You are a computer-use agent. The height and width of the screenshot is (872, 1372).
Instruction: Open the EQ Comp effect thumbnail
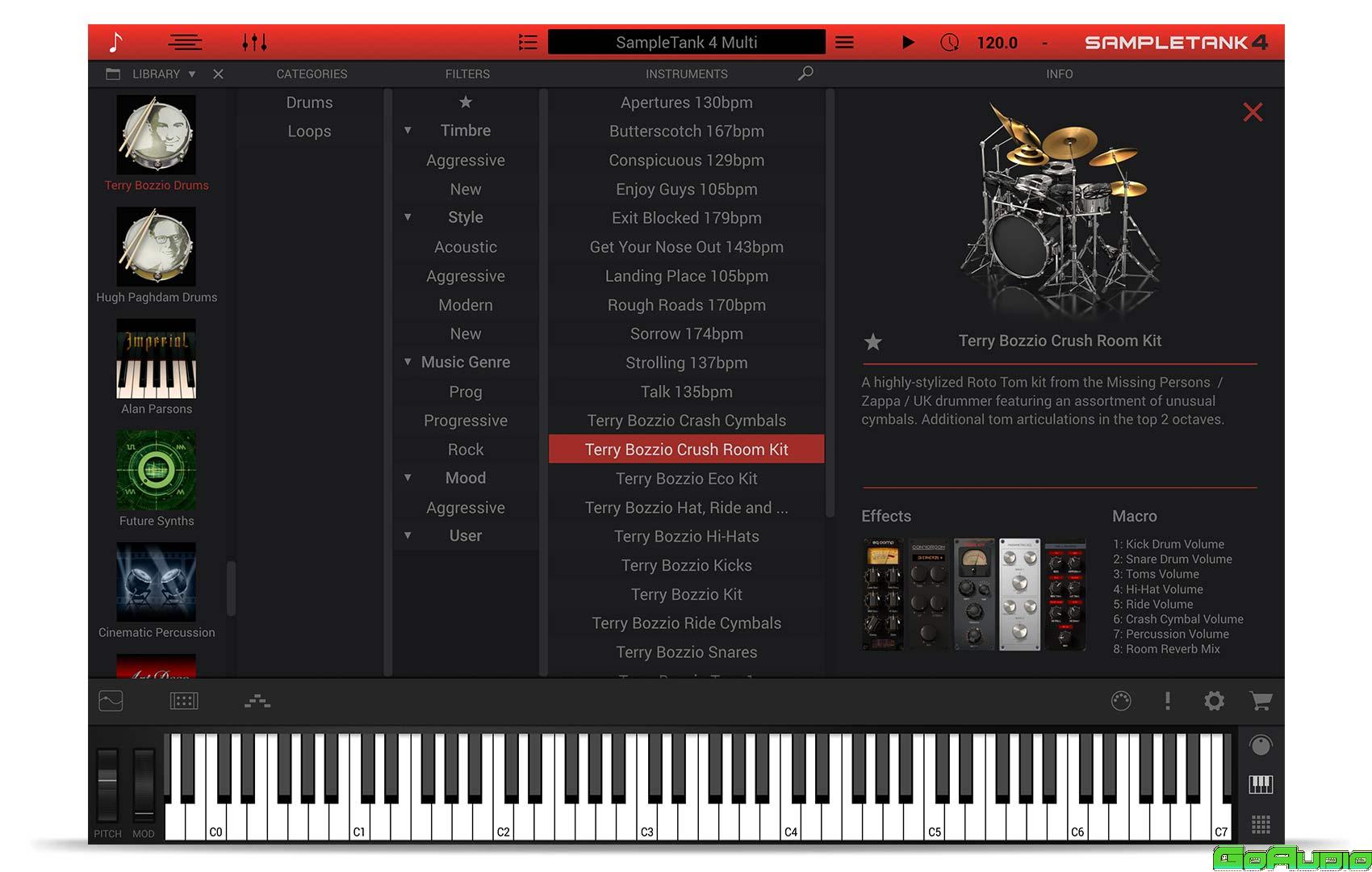click(x=883, y=594)
